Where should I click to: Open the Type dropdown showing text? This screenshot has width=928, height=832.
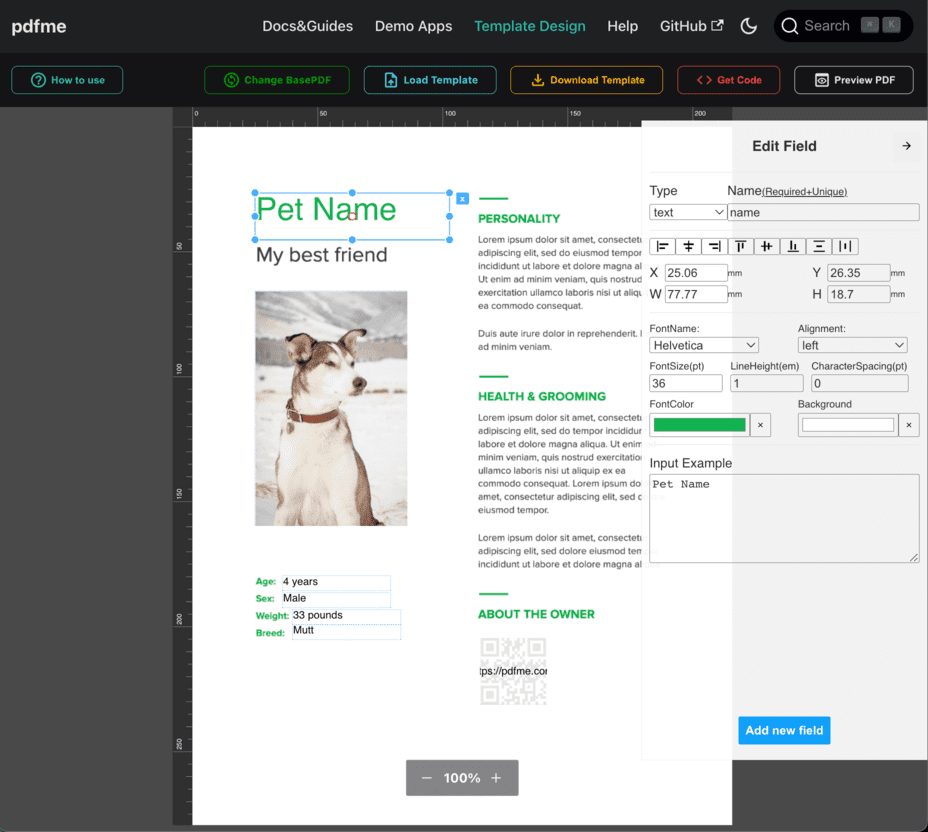pos(687,211)
